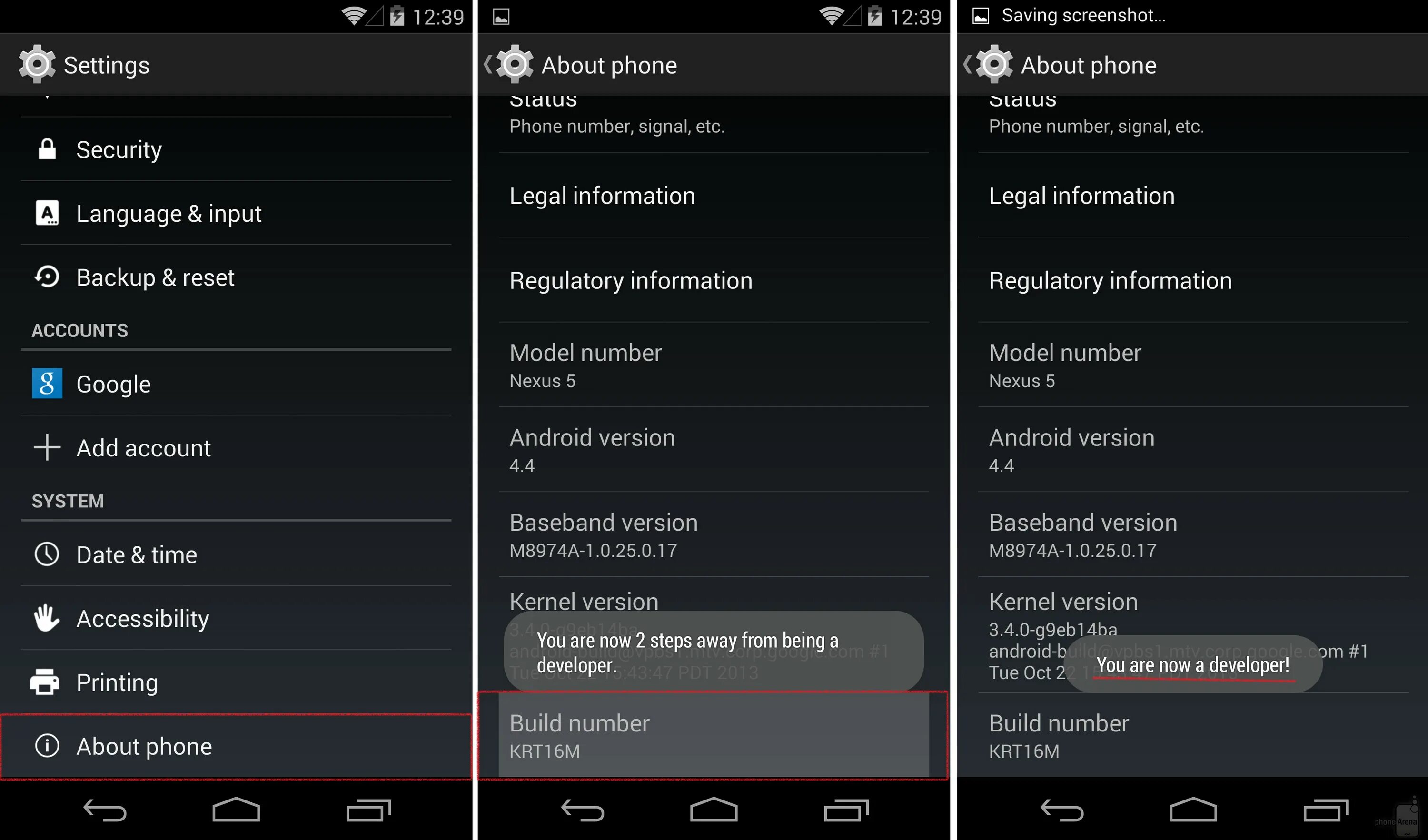Tap the Backup & reset icon
This screenshot has height=840, width=1428.
coord(48,276)
